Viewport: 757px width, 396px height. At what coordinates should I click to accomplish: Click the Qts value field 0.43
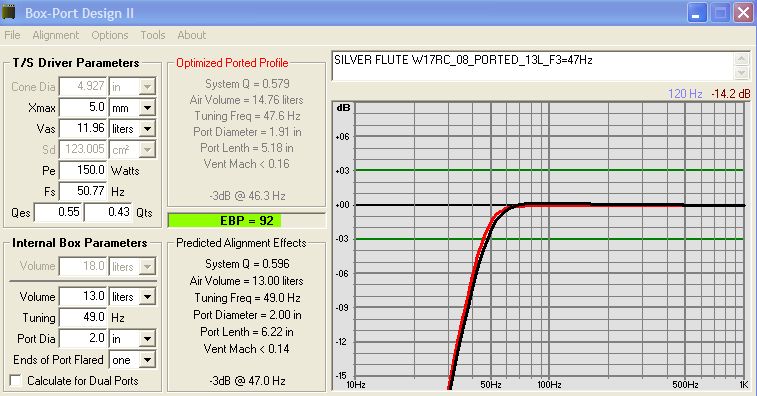point(108,212)
